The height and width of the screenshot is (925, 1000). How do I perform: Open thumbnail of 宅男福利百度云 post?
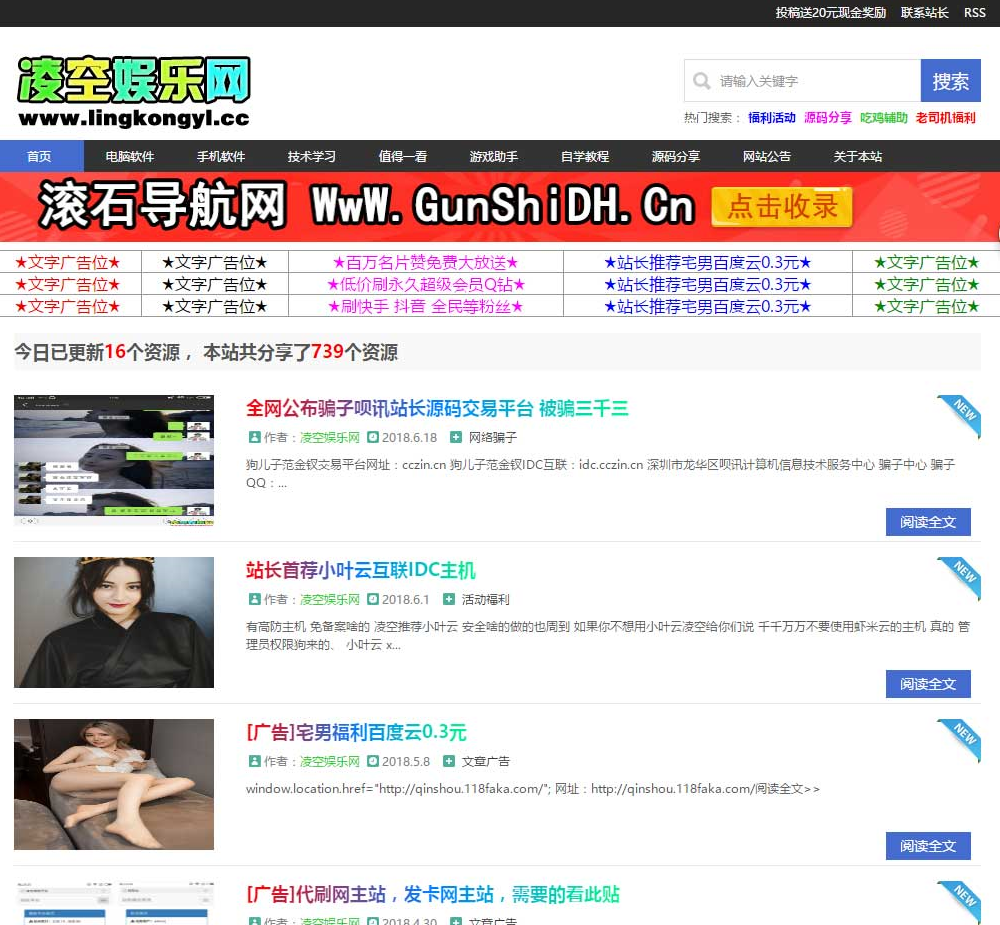coord(114,784)
